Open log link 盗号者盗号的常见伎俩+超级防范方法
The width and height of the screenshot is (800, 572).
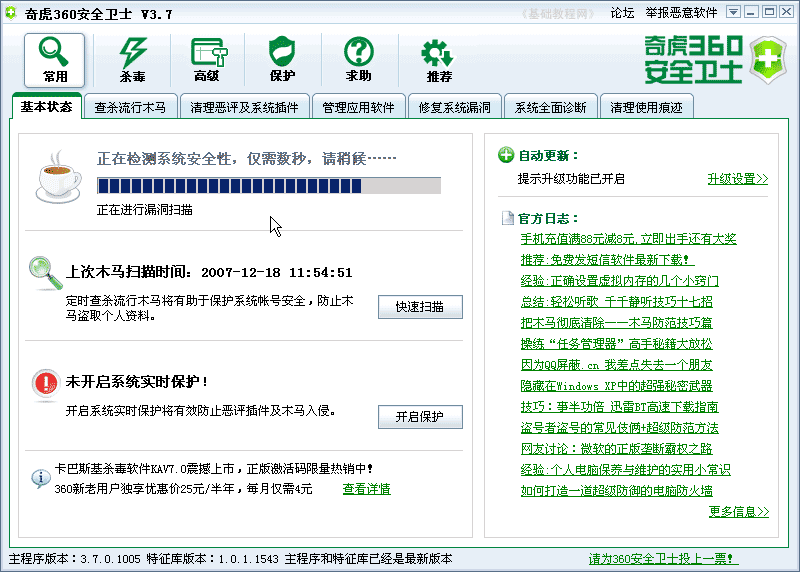tap(619, 428)
